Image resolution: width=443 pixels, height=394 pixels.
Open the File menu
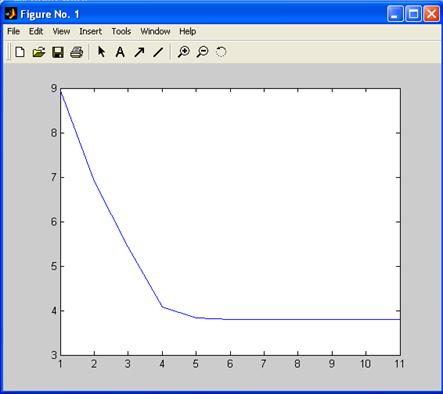(13, 31)
